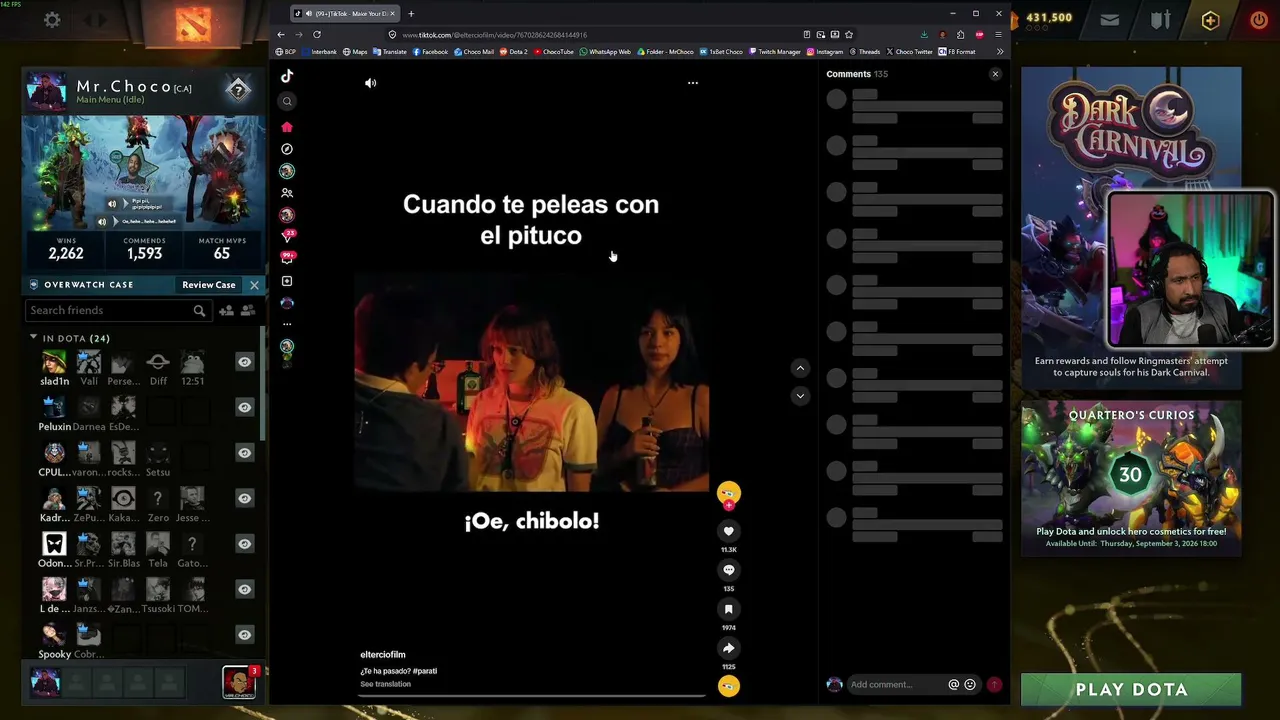The height and width of the screenshot is (720, 1280).
Task: Open new browser tab plus button
Action: [411, 13]
